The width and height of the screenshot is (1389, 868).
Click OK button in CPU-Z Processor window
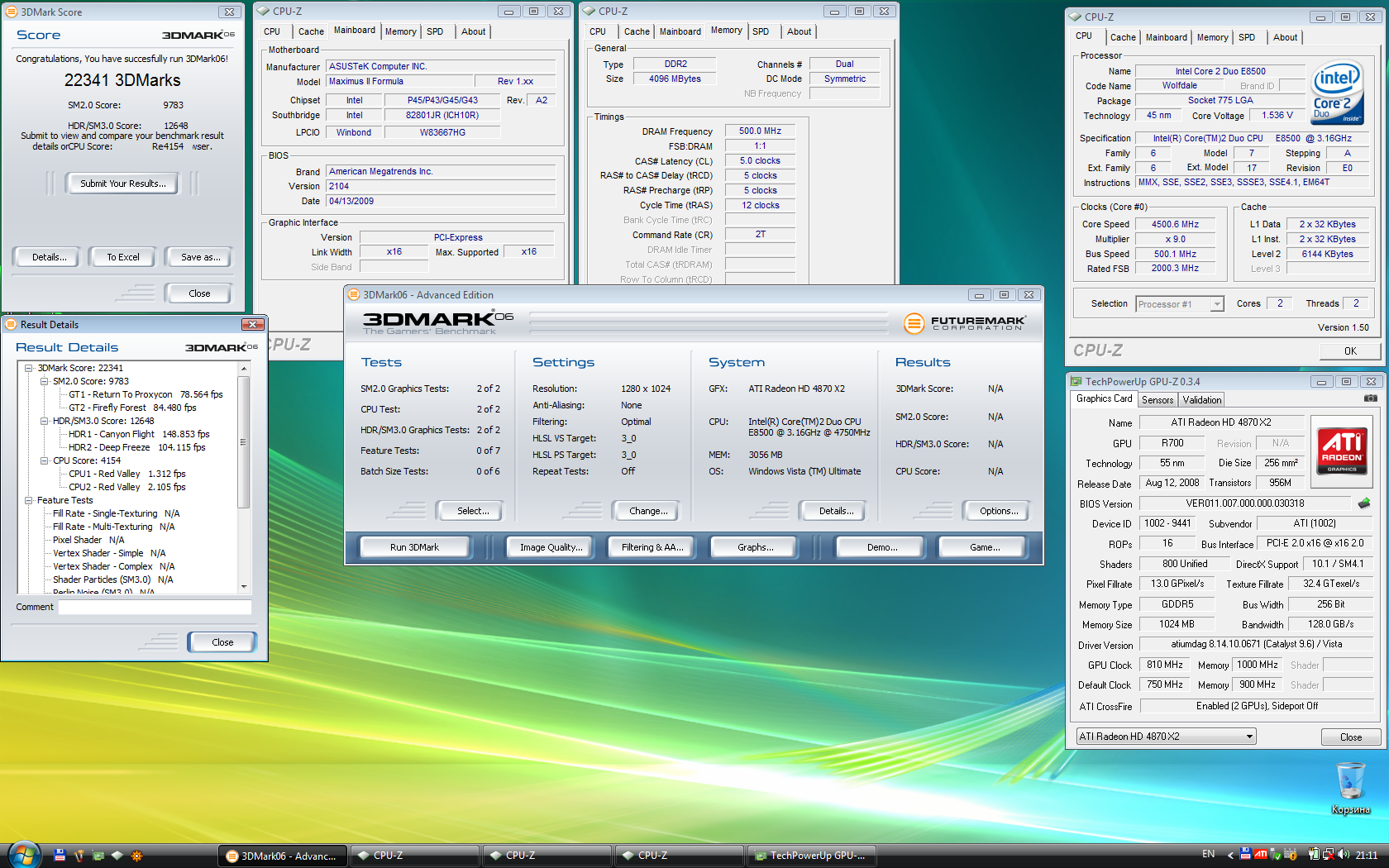pos(1349,351)
